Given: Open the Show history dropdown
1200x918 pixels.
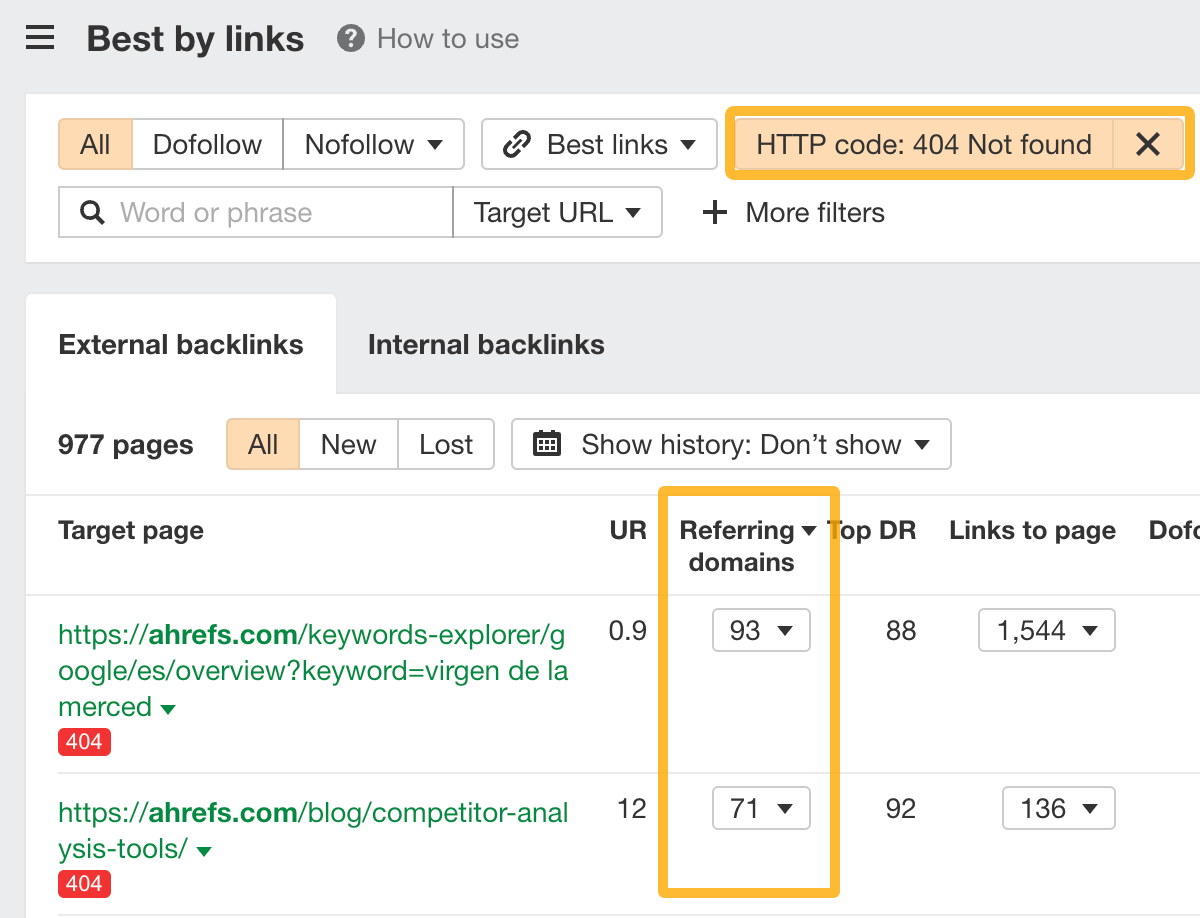Looking at the screenshot, I should pos(731,444).
